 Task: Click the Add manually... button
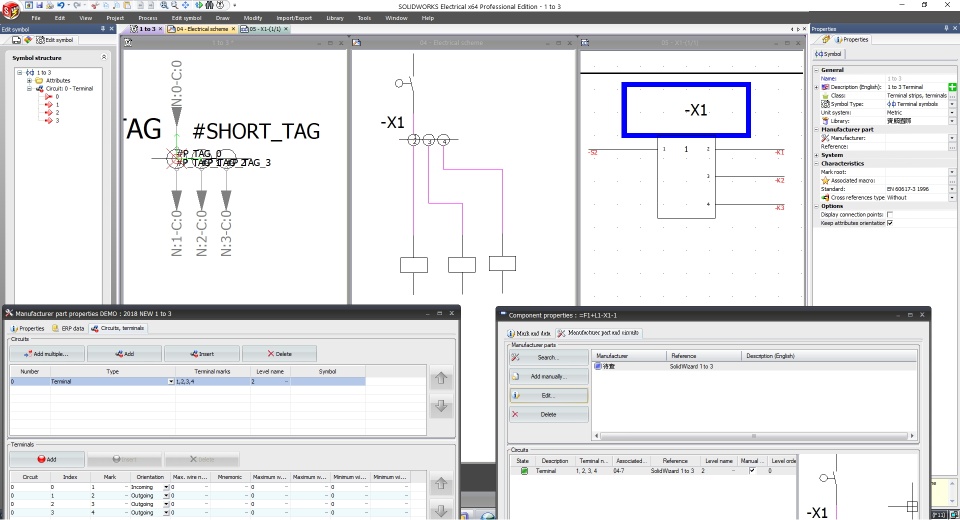[549, 377]
